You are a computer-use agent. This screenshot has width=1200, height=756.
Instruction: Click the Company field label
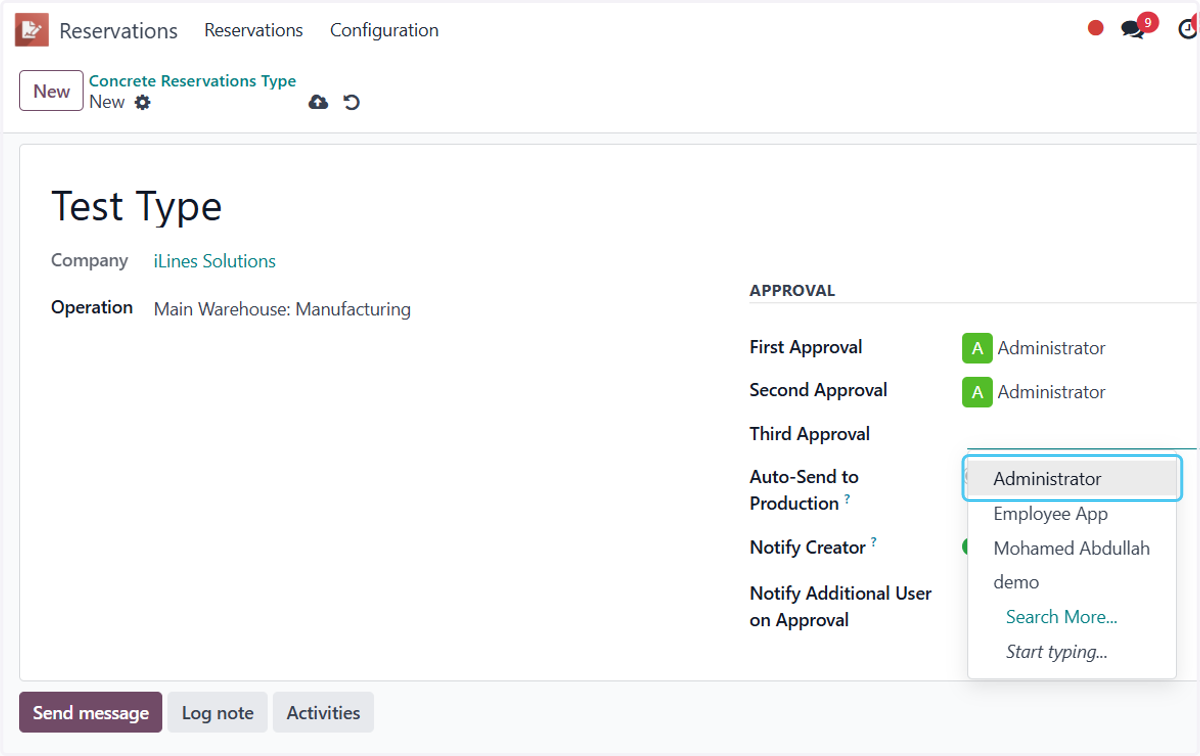(x=89, y=260)
